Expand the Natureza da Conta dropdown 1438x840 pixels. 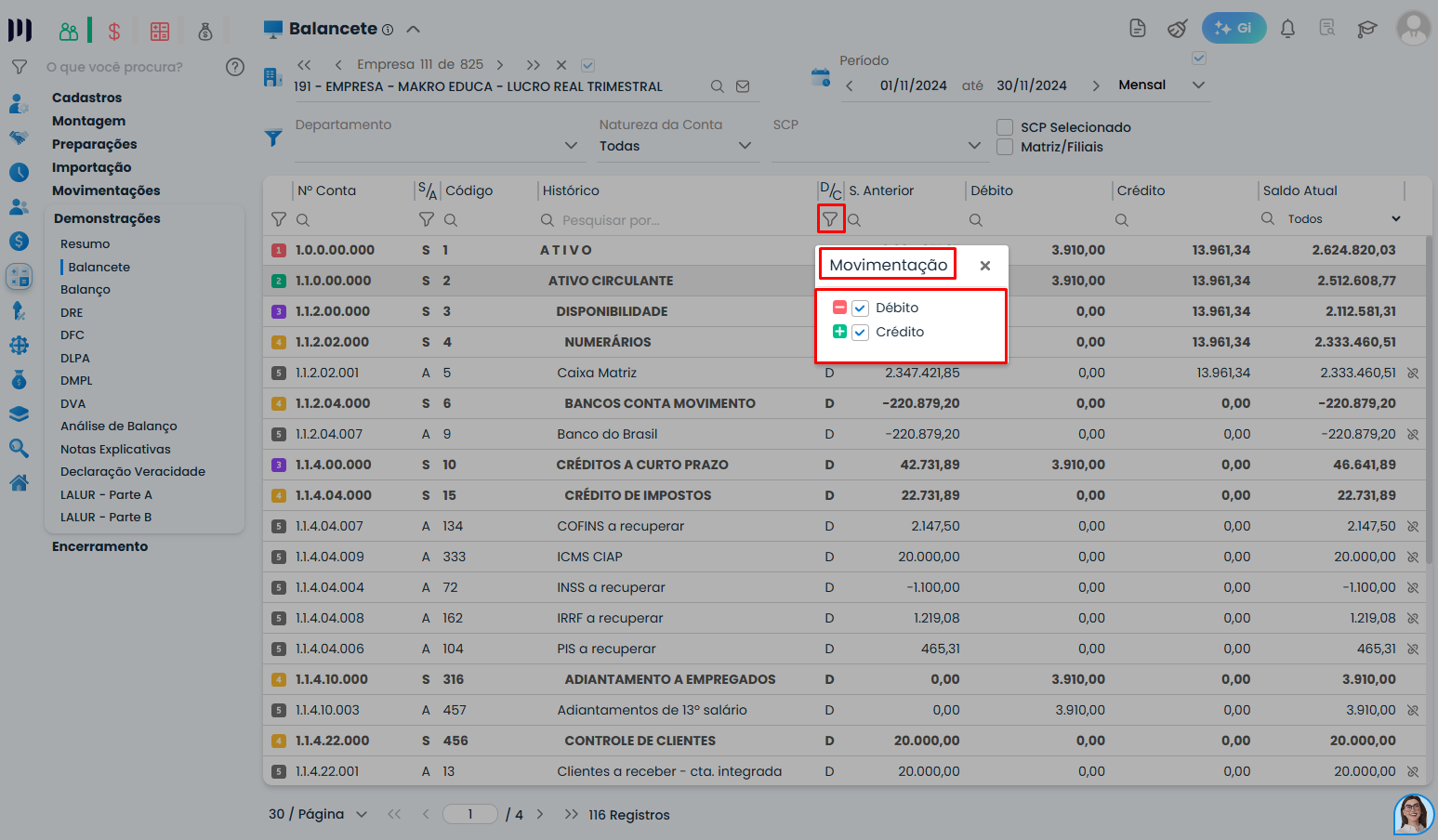pos(744,146)
